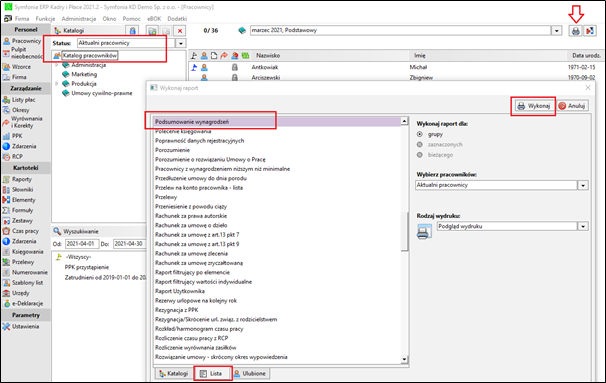
Task: Open Czas pracy in the sidebar
Action: tap(21, 231)
